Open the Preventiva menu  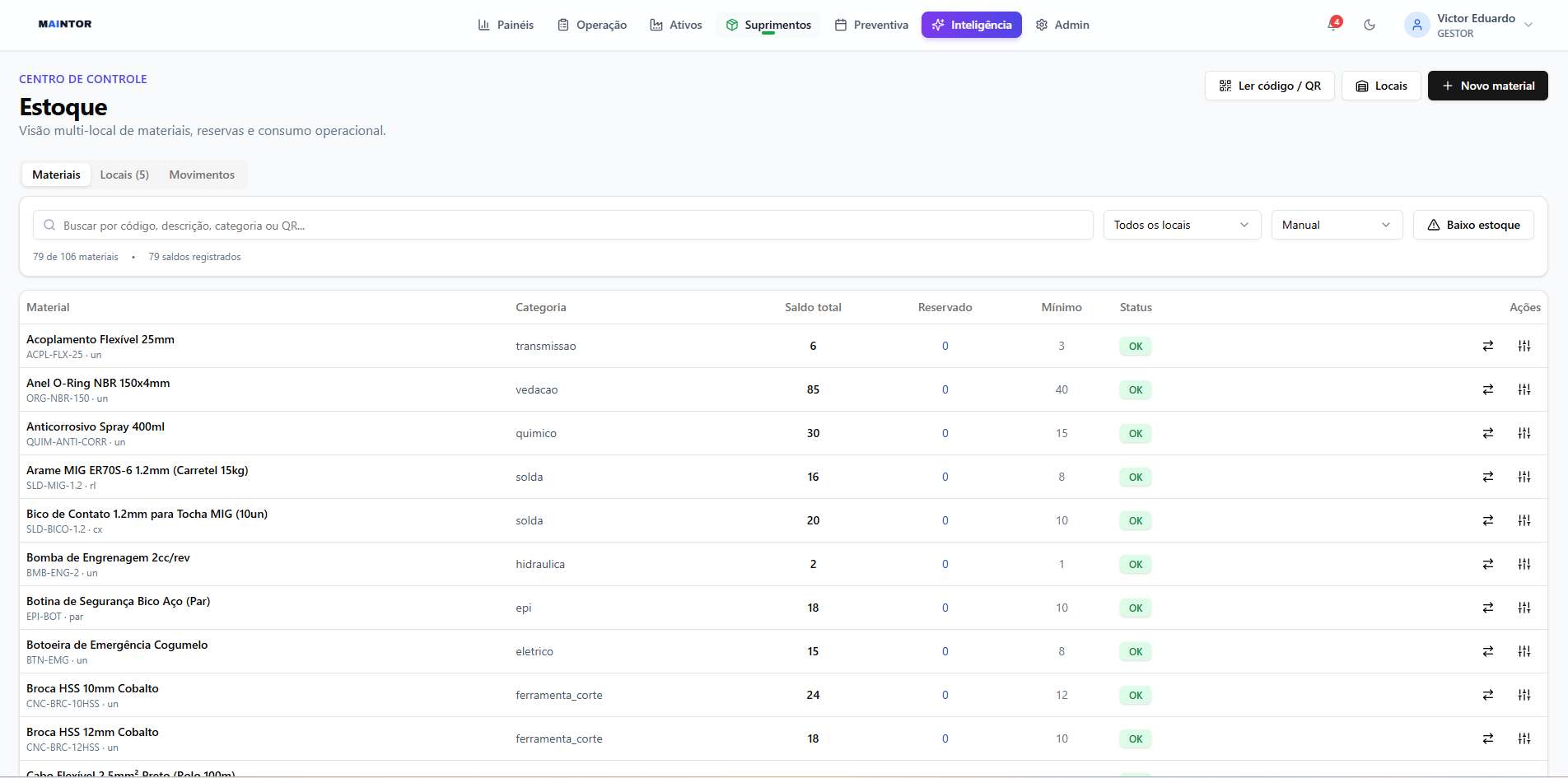(x=871, y=25)
